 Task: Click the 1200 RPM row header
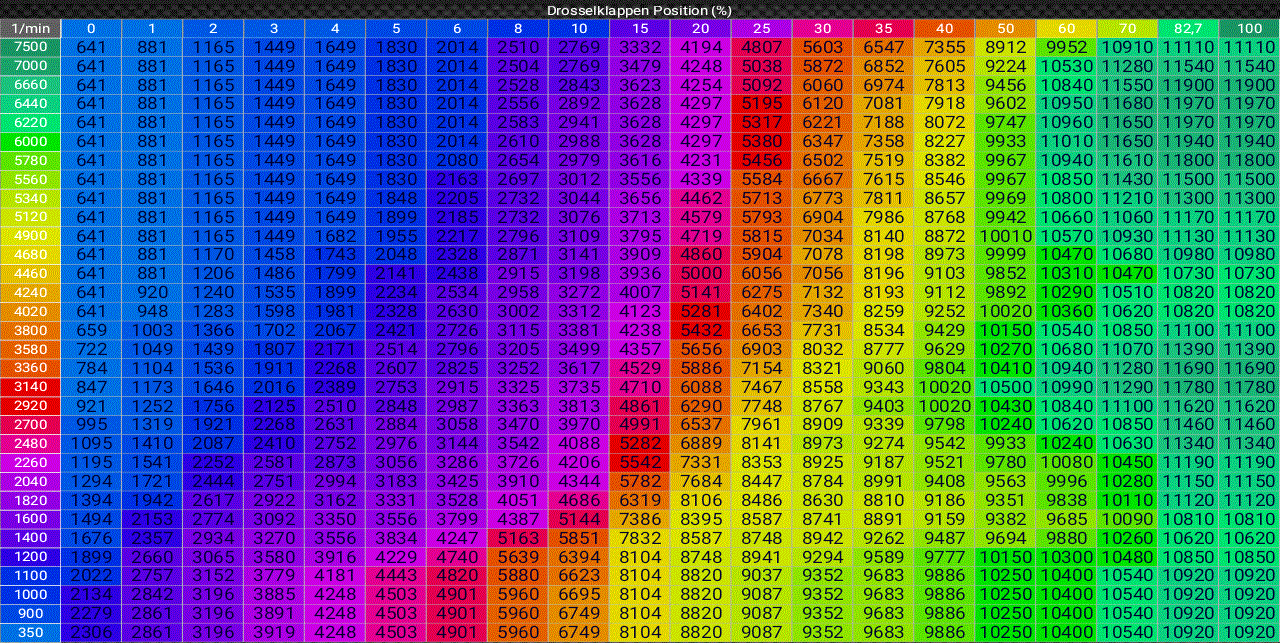click(x=30, y=556)
